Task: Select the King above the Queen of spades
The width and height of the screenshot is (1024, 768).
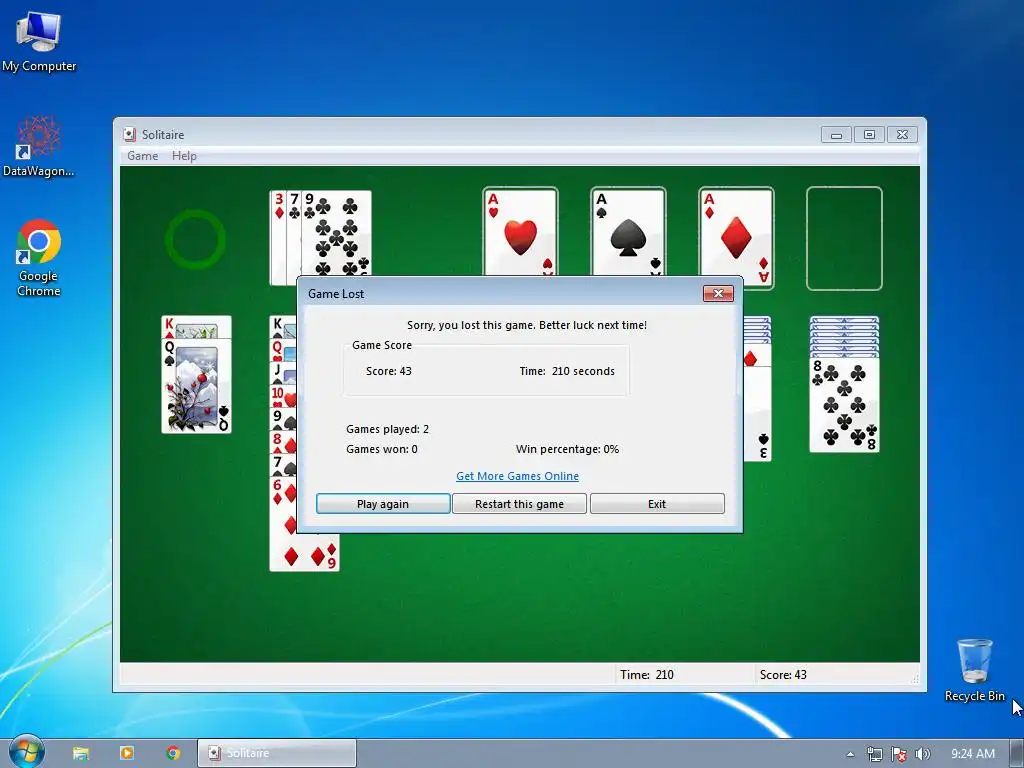Action: pyautogui.click(x=196, y=327)
